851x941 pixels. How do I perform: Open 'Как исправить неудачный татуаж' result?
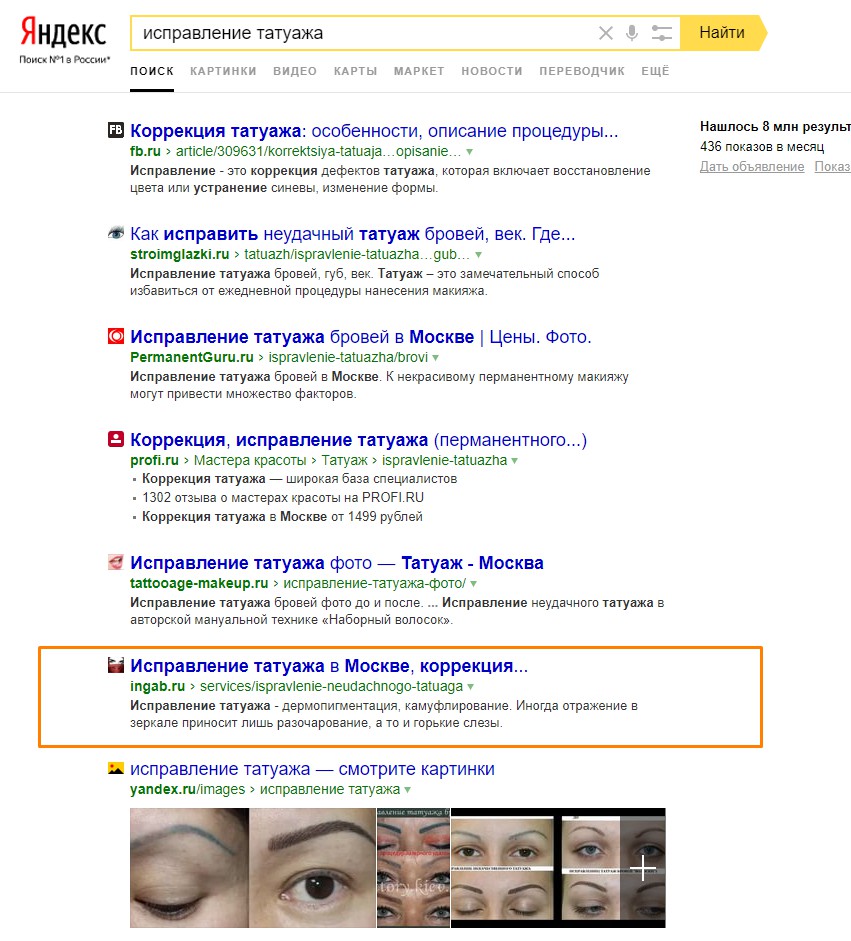tap(352, 233)
